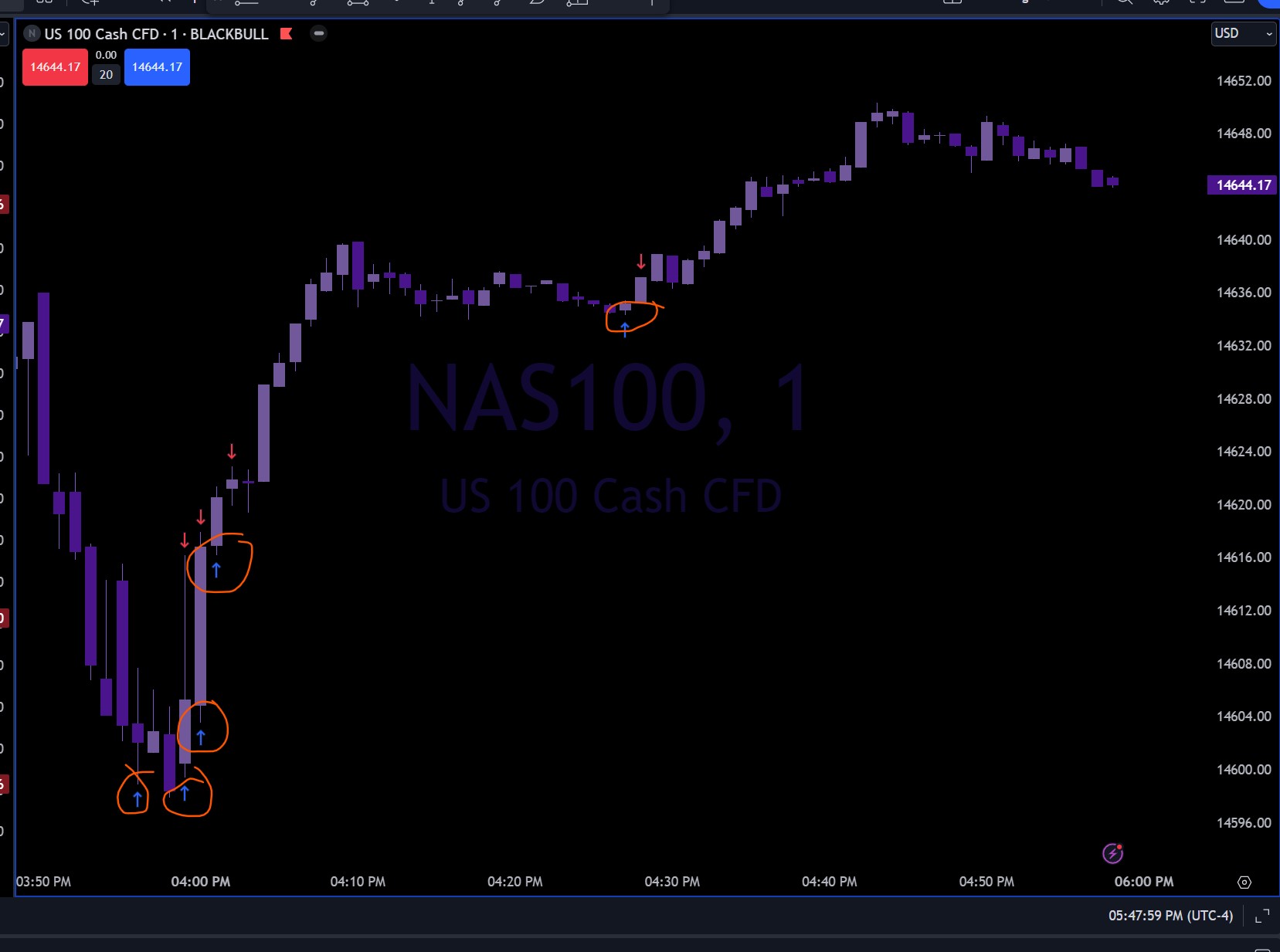Image resolution: width=1280 pixels, height=952 pixels.
Task: Click the 03:50 PM time axis label
Action: click(43, 882)
